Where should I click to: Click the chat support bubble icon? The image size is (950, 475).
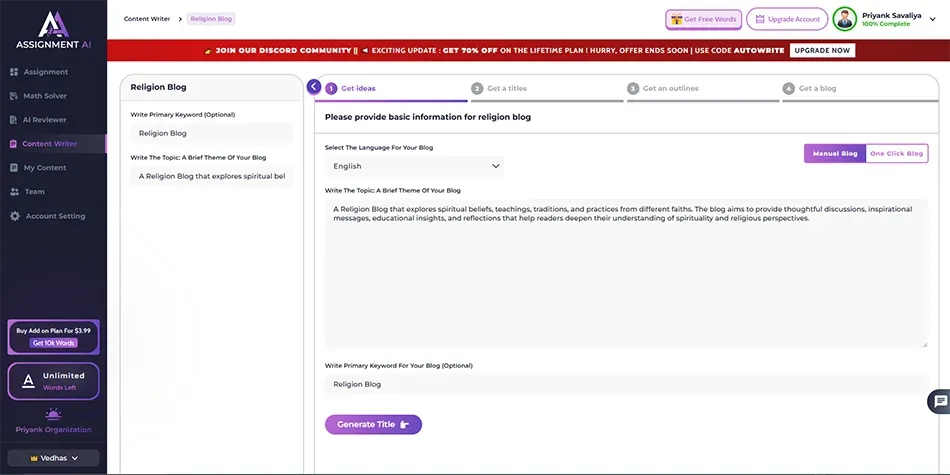point(938,402)
